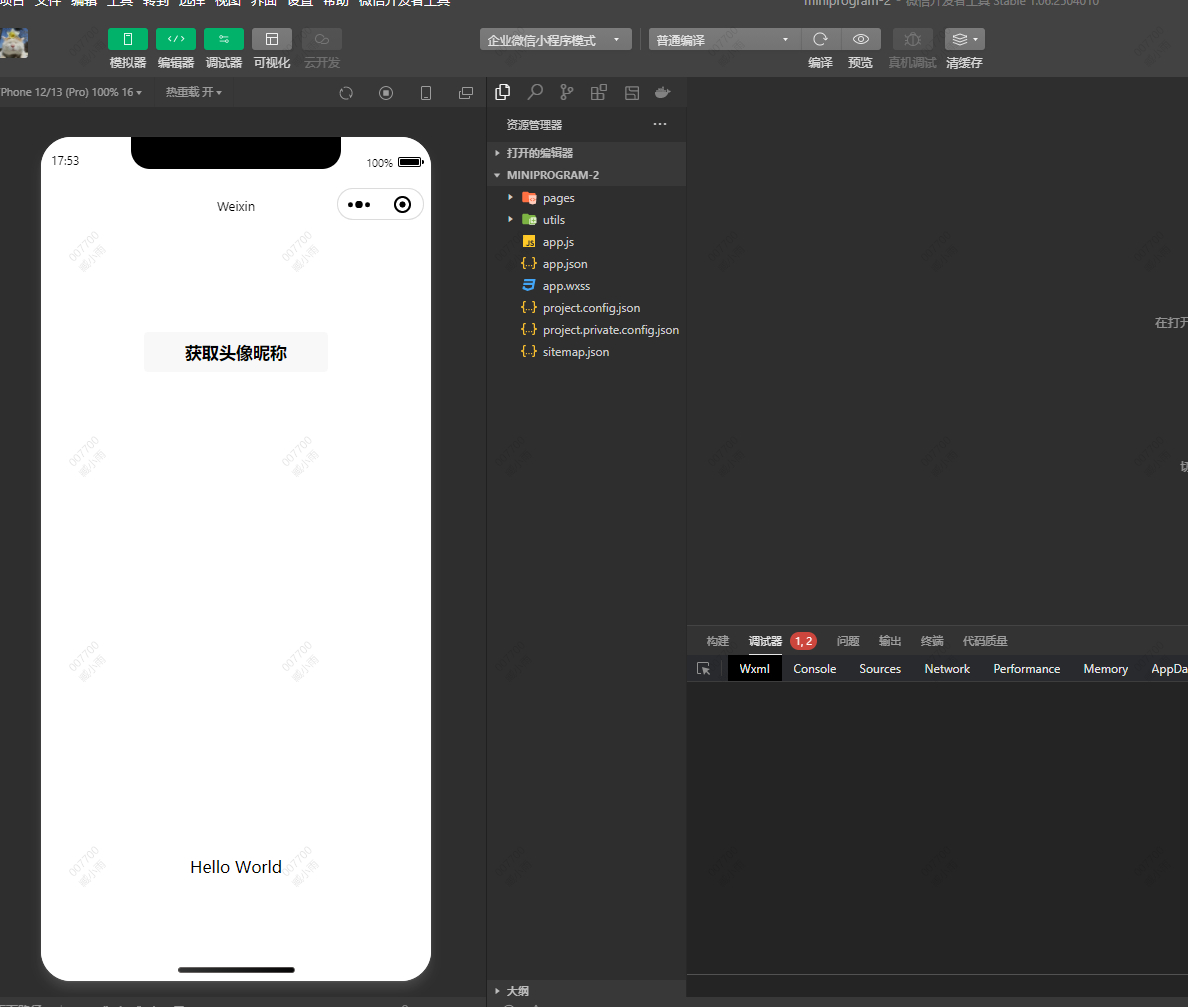Open the 普通编译 compile mode dropdown
The width and height of the screenshot is (1188, 1007).
point(724,39)
